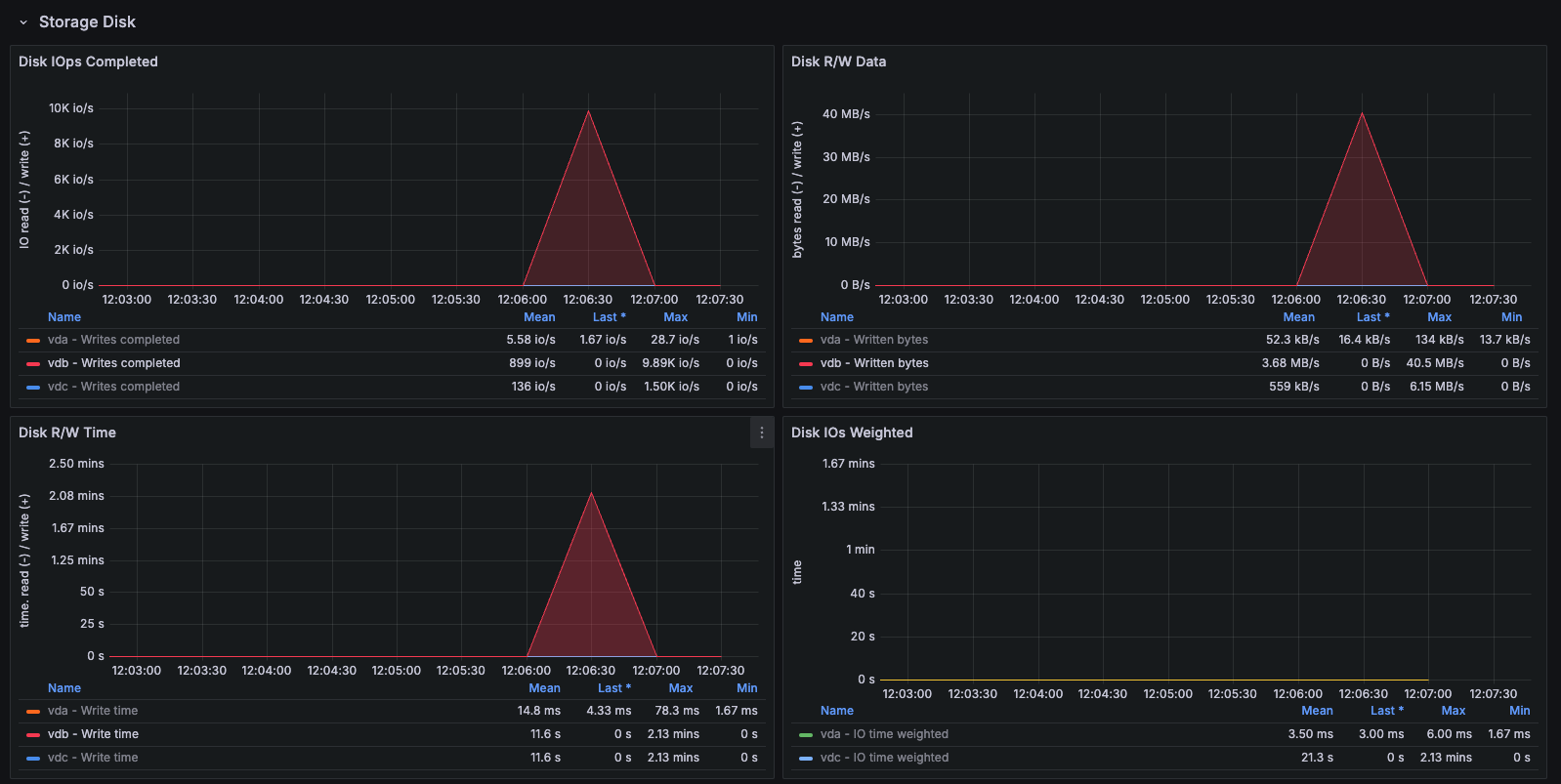The width and height of the screenshot is (1561, 784).
Task: Click the vda Written bytes orange swatch
Action: 806,341
